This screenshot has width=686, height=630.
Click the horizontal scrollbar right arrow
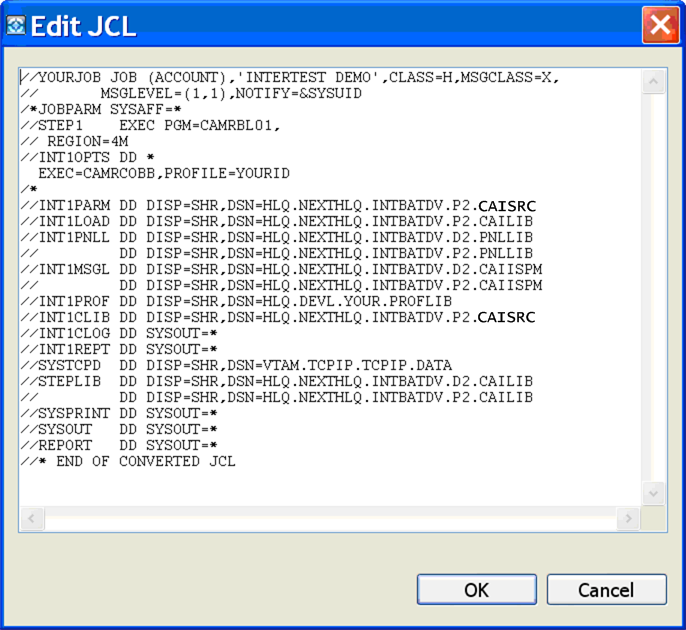click(629, 518)
